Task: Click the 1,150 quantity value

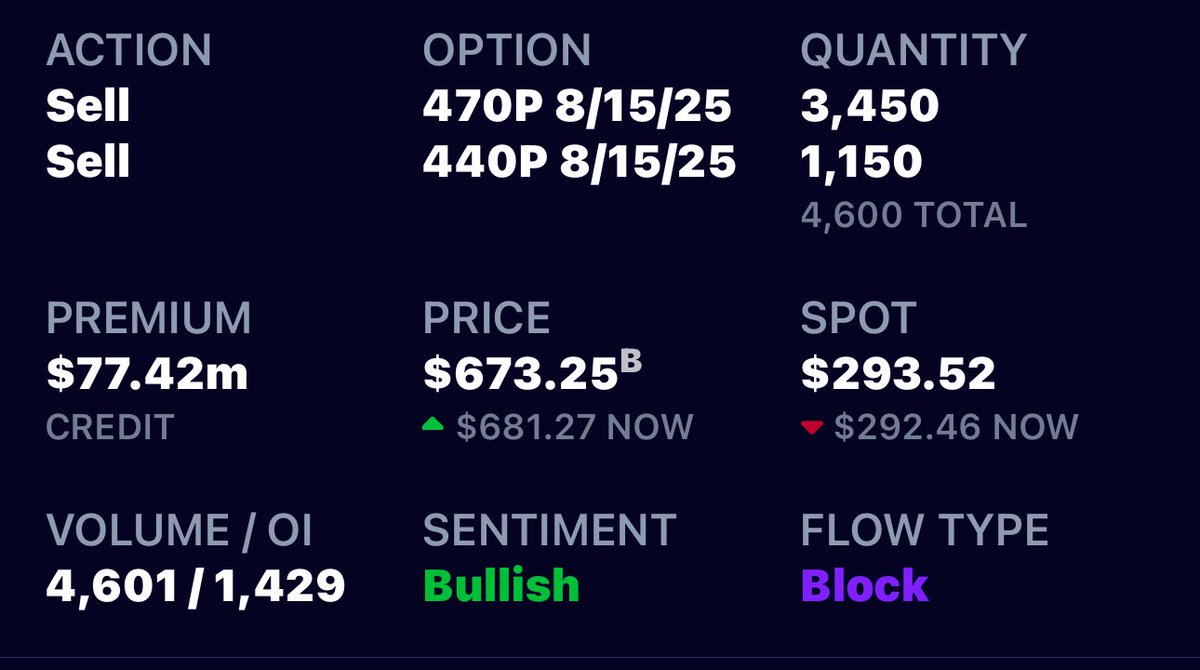Action: tap(861, 160)
